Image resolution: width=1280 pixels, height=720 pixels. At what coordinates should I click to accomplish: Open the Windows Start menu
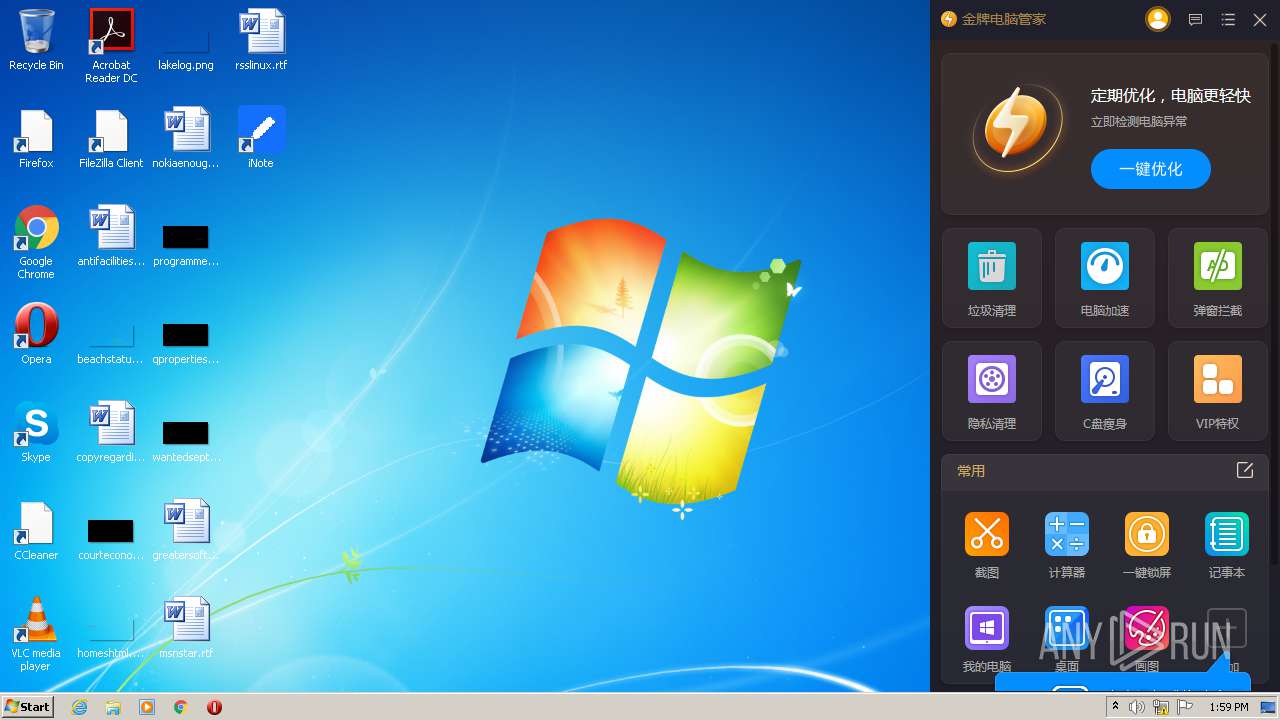pyautogui.click(x=28, y=706)
